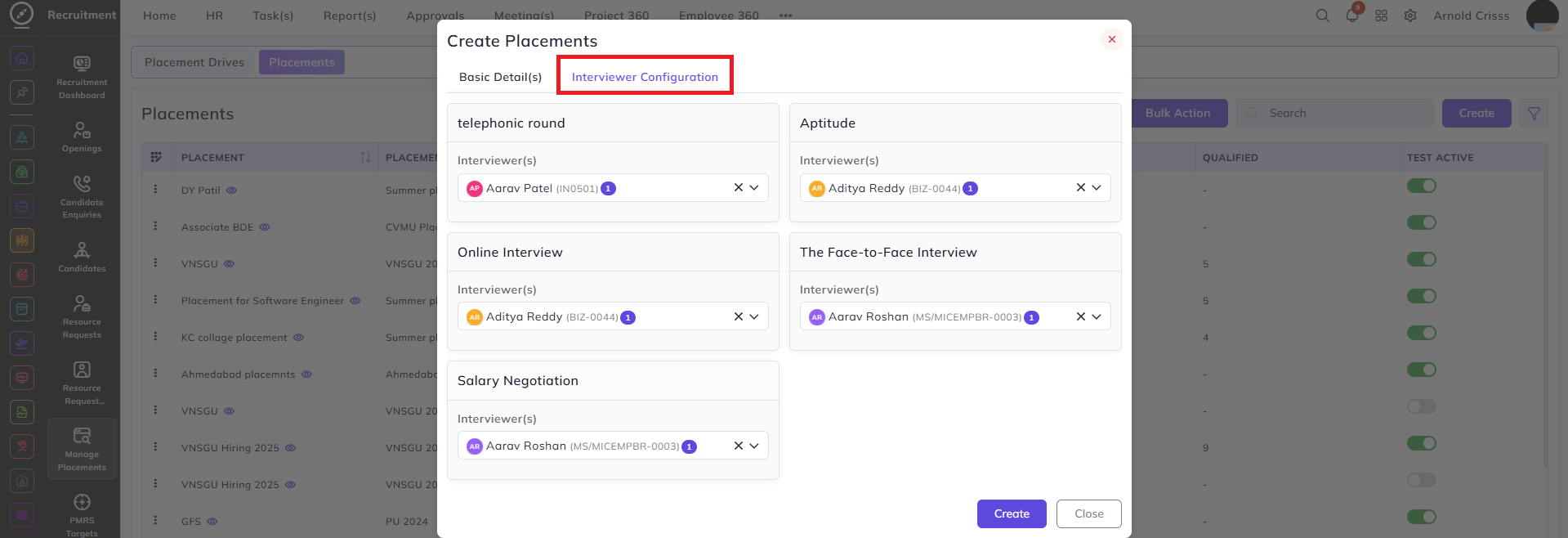
Task: Toggle Test Active for DY Patil row
Action: 1421,186
